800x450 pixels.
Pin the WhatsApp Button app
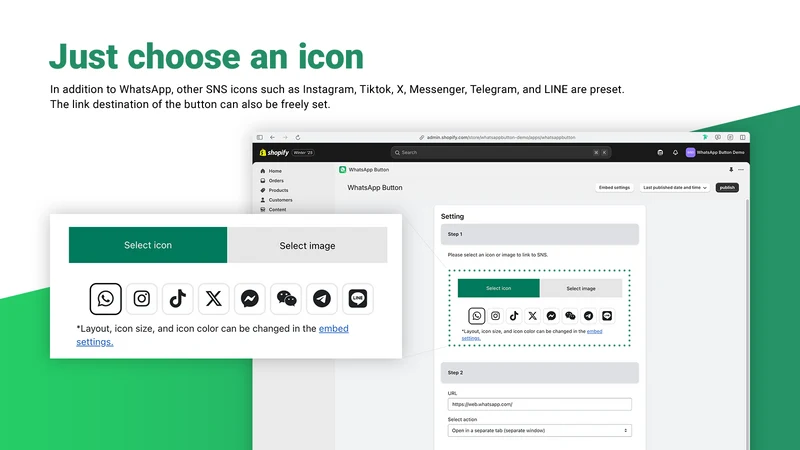pos(731,169)
